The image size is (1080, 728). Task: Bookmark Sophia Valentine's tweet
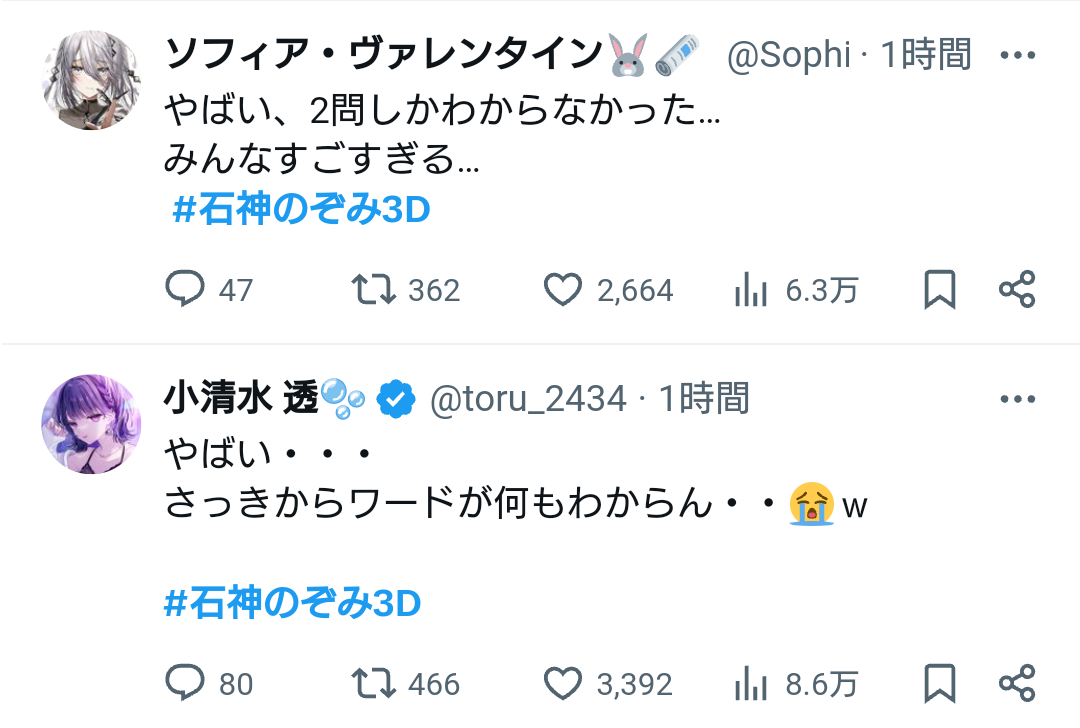pos(939,289)
